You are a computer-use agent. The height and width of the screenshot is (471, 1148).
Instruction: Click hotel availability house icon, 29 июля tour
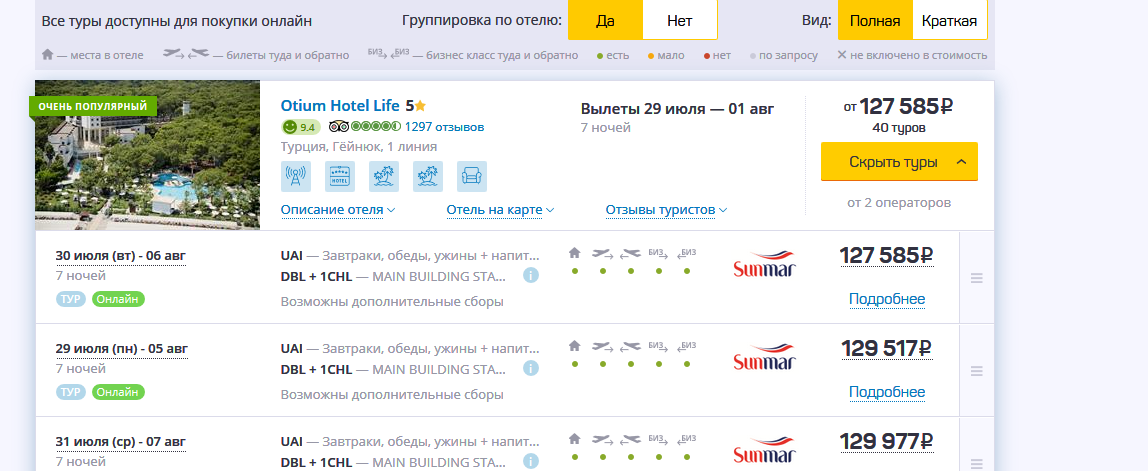click(575, 346)
